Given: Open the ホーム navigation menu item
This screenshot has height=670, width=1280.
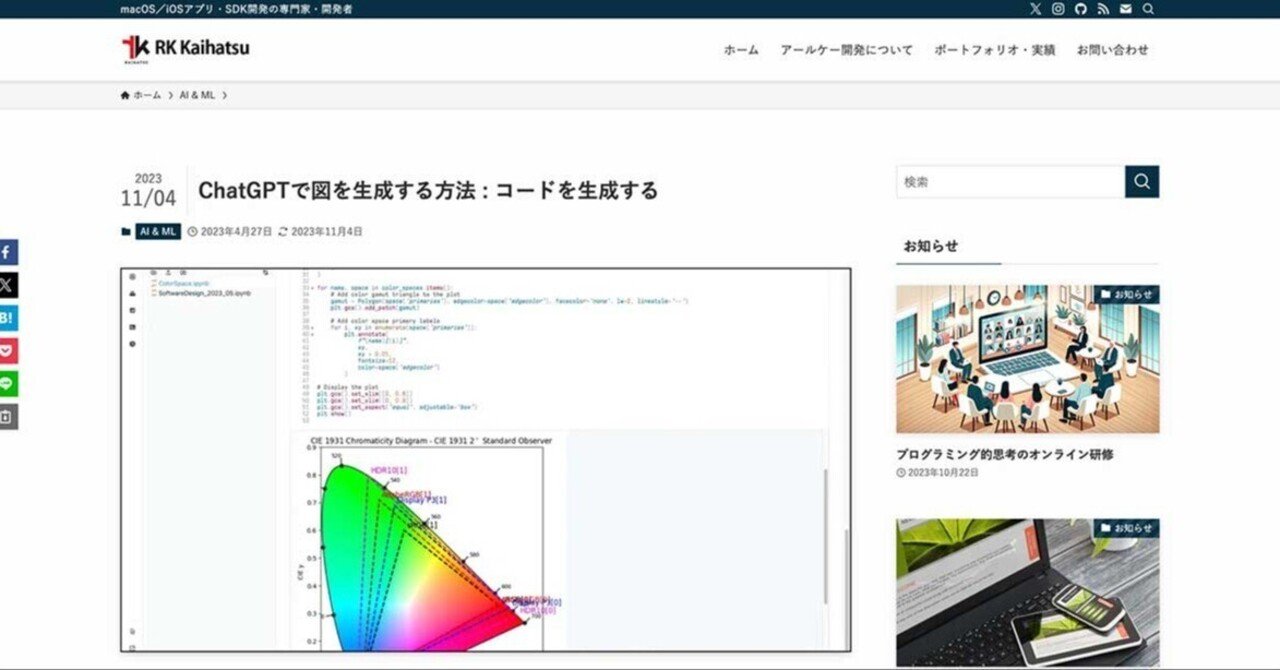Looking at the screenshot, I should click(x=740, y=49).
